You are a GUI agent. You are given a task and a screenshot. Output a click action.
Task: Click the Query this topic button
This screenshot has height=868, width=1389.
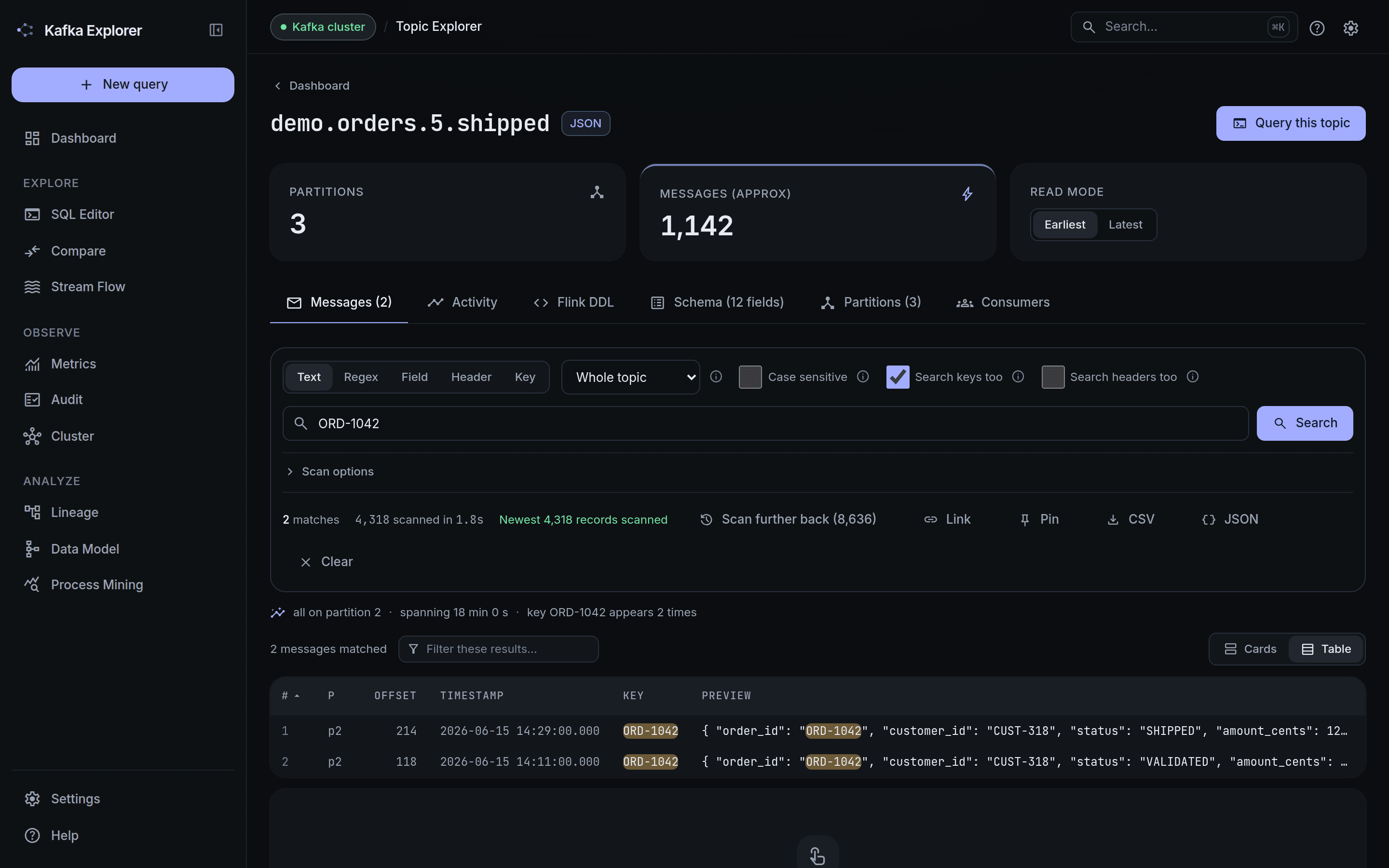click(1291, 123)
